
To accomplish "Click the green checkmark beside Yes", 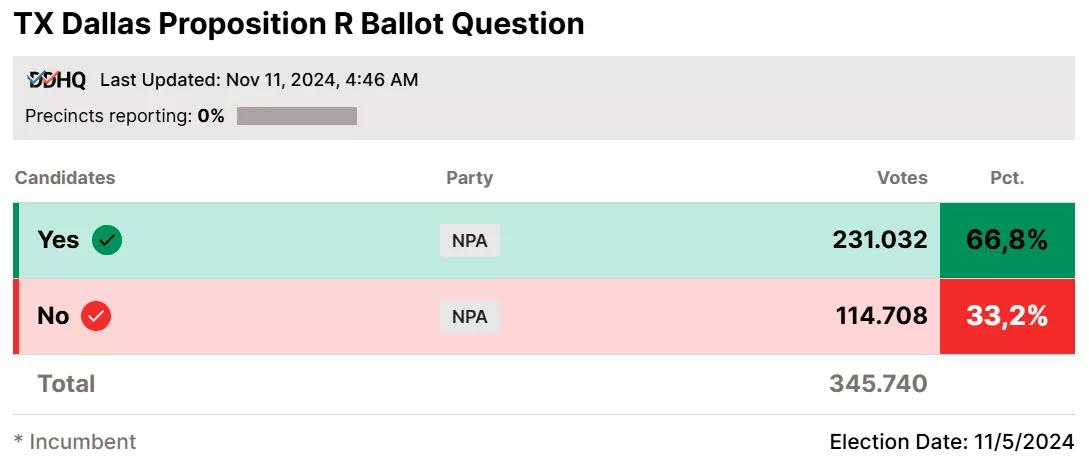I will (x=107, y=240).
